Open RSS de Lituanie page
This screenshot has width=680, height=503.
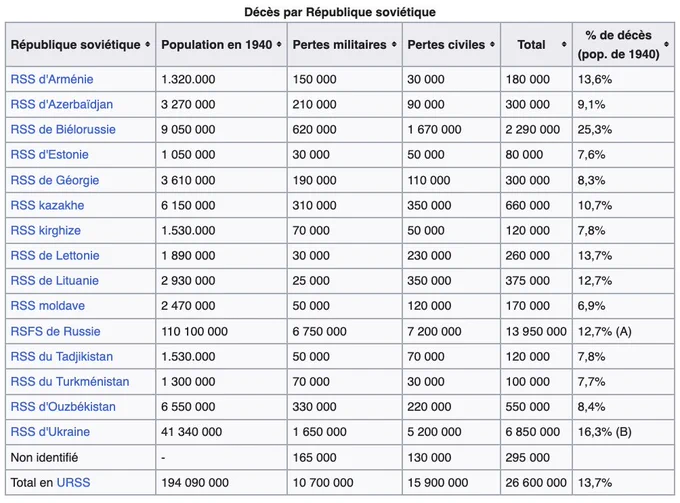coord(54,281)
